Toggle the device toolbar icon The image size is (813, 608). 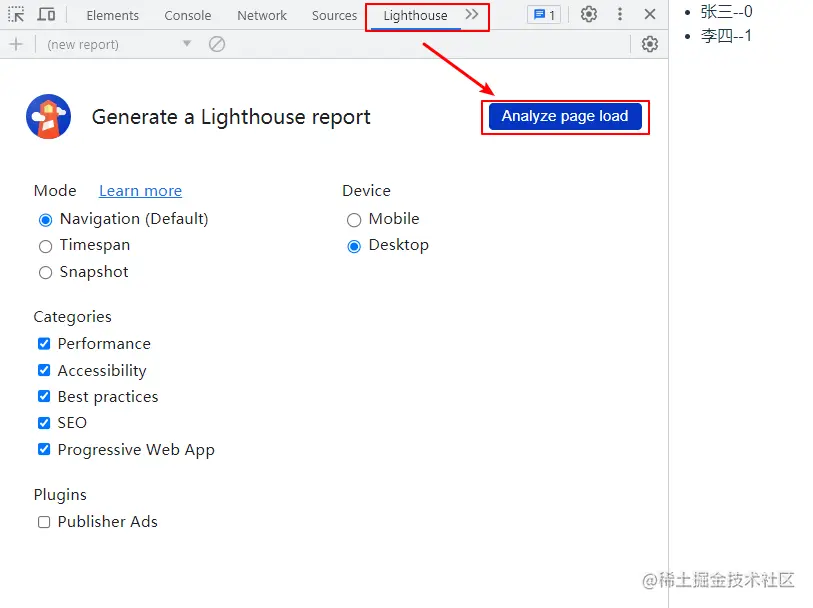tap(46, 15)
